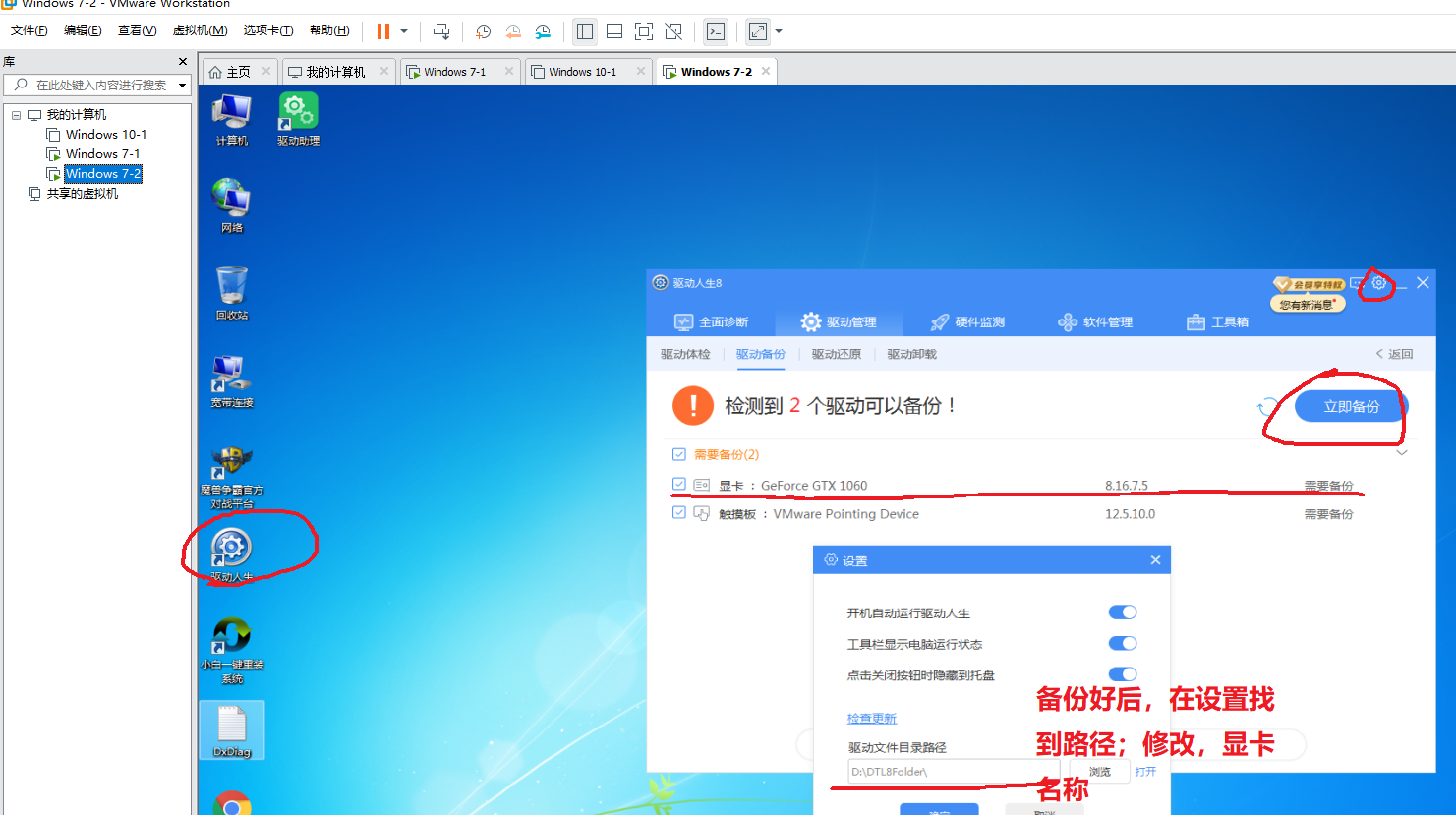Collapse the 需要备份(2) driver list
1456x815 pixels.
coord(1402,452)
